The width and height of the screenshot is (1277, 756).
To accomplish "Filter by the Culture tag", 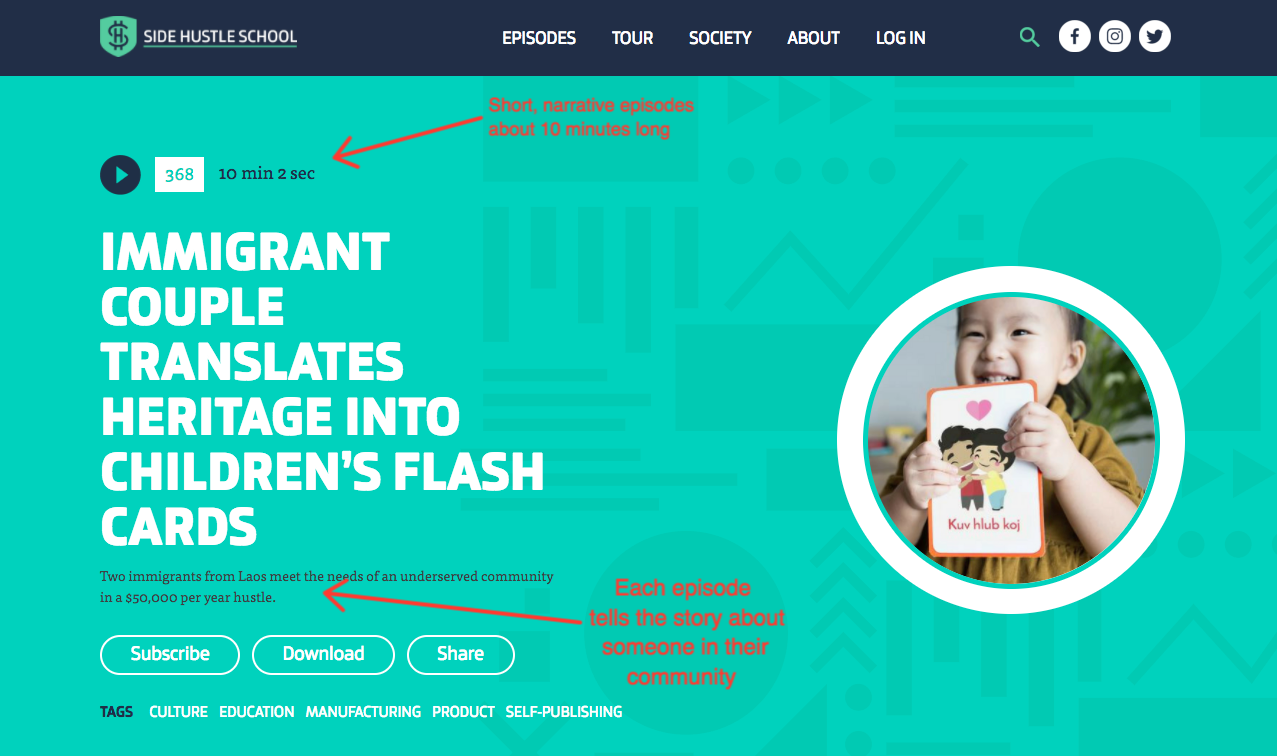I will (178, 712).
